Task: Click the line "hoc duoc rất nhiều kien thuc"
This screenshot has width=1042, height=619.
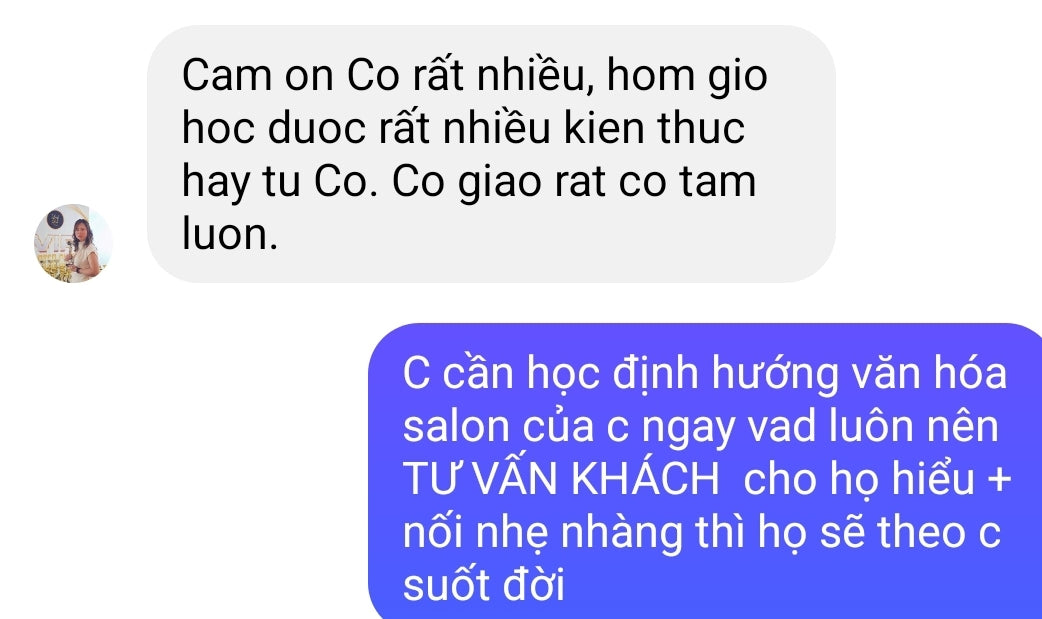Action: coord(463,128)
